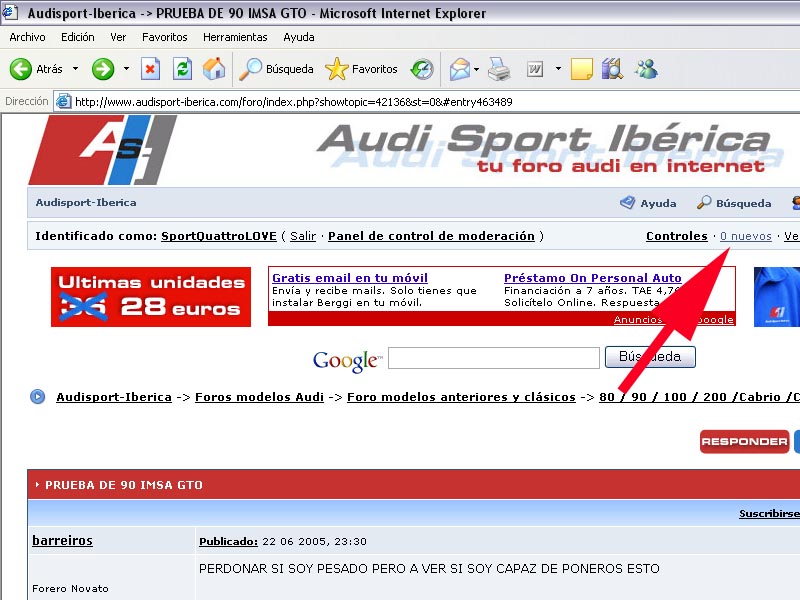Open the yellow note Discuss icon

(x=581, y=69)
